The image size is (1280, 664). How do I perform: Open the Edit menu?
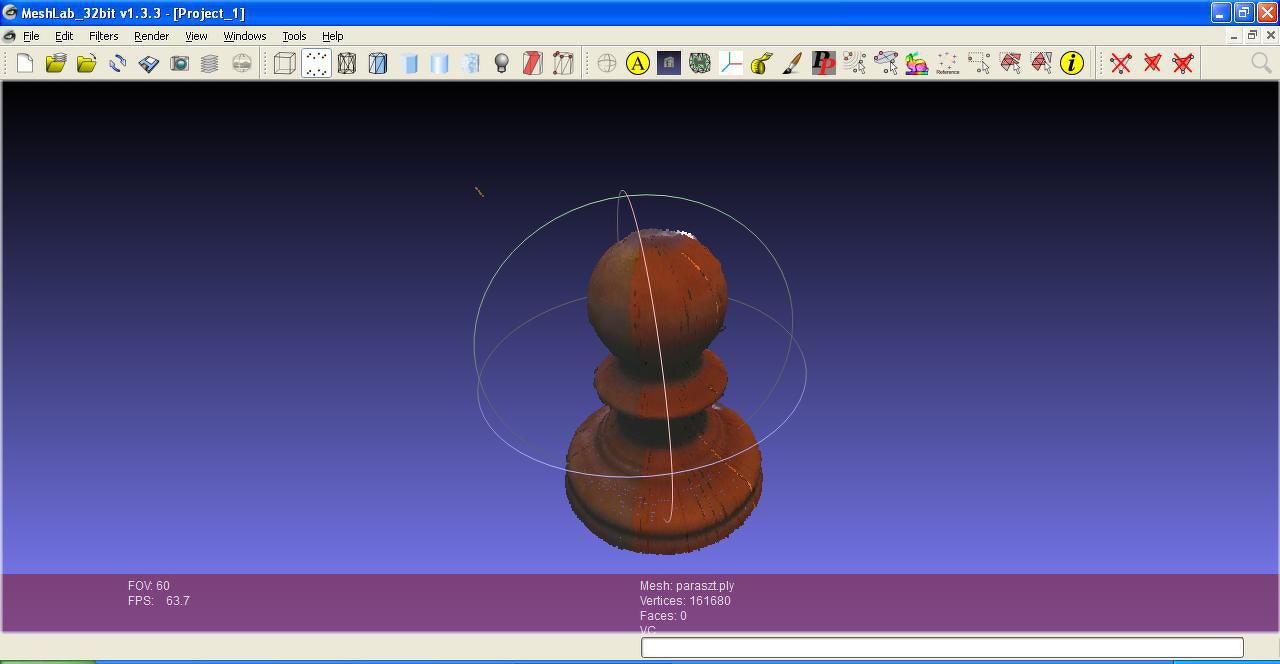pos(64,36)
